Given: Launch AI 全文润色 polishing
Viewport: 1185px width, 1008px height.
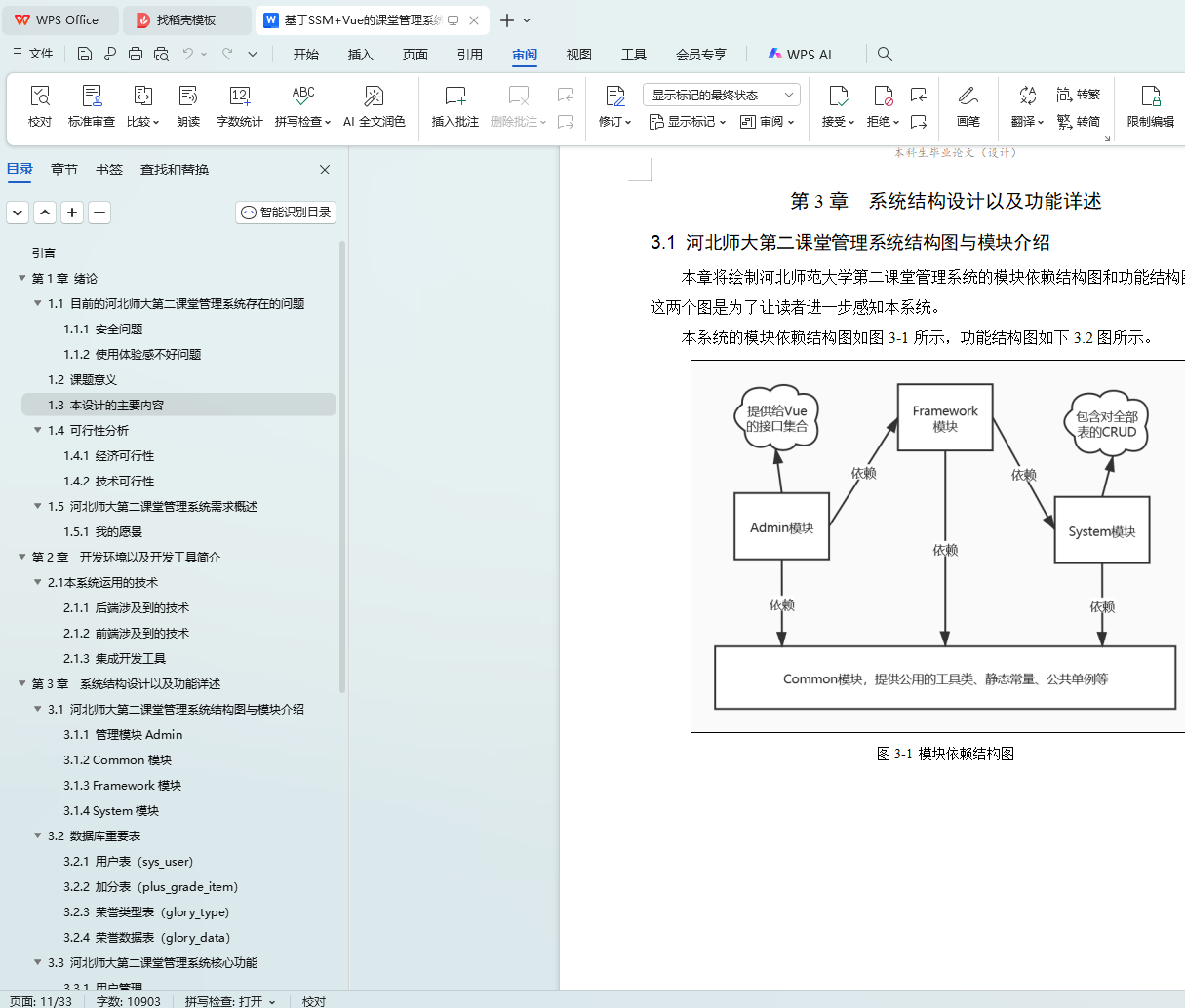Looking at the screenshot, I should coord(374,106).
